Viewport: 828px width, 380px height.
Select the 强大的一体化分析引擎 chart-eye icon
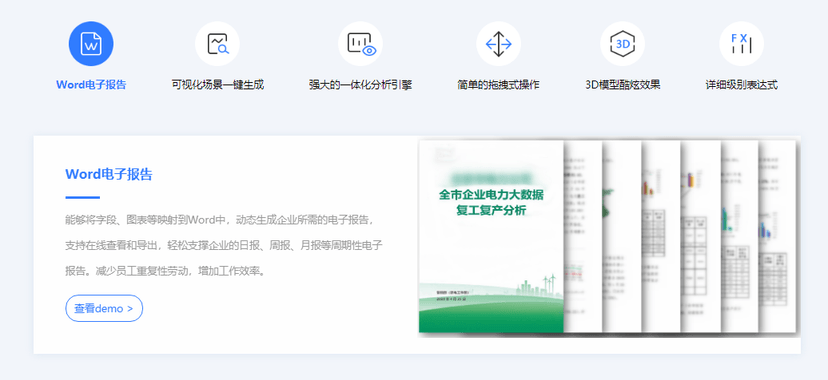click(361, 44)
